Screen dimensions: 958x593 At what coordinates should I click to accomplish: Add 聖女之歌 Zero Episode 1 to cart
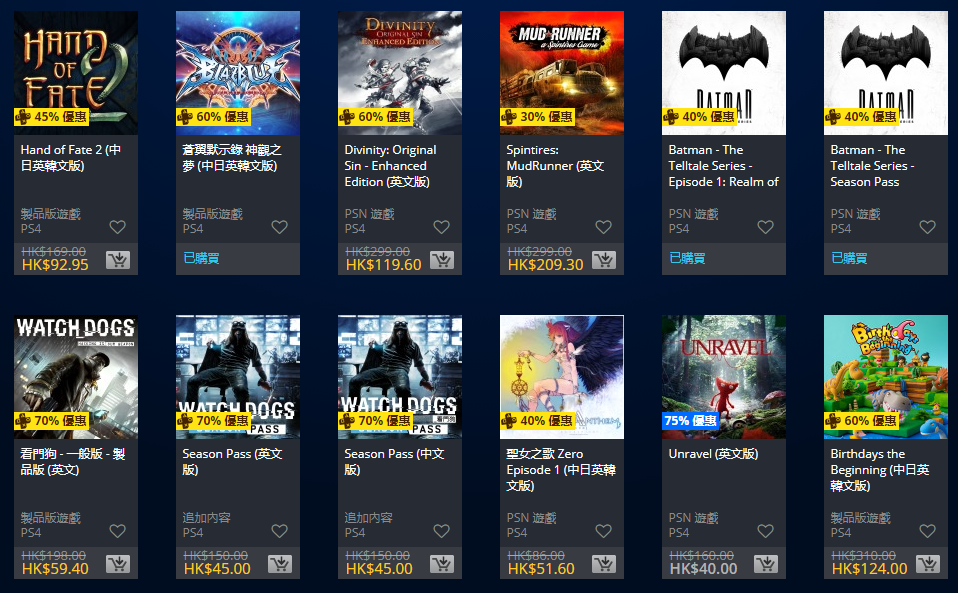click(x=604, y=564)
